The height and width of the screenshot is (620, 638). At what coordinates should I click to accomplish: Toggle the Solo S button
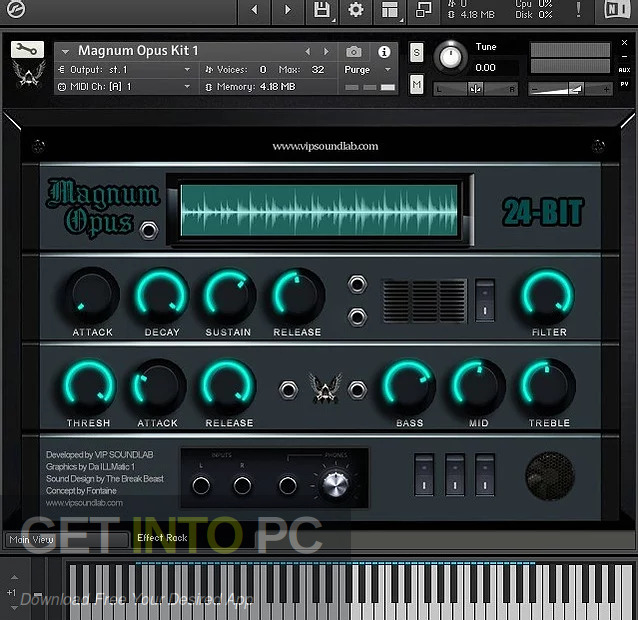pos(416,52)
